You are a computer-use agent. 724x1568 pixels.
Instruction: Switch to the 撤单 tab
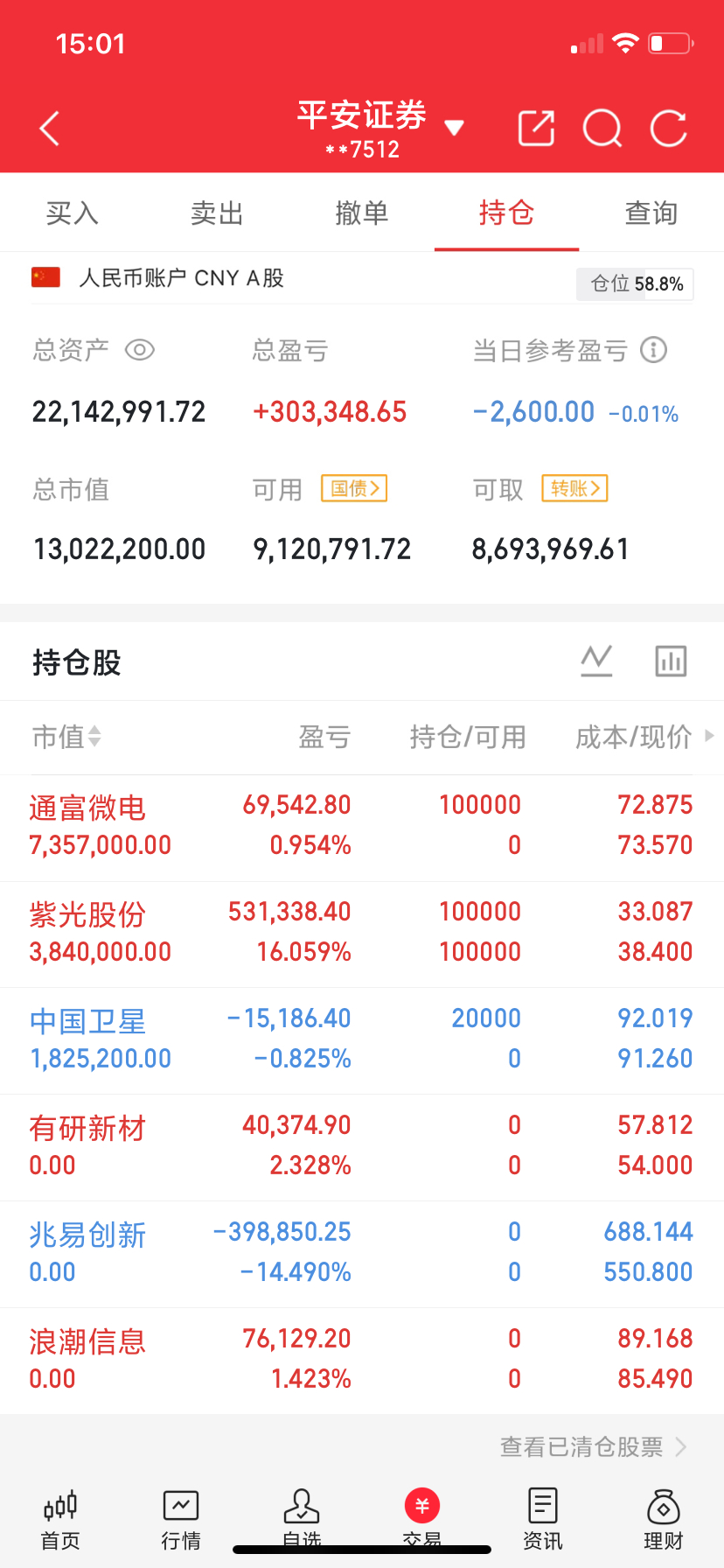362,213
